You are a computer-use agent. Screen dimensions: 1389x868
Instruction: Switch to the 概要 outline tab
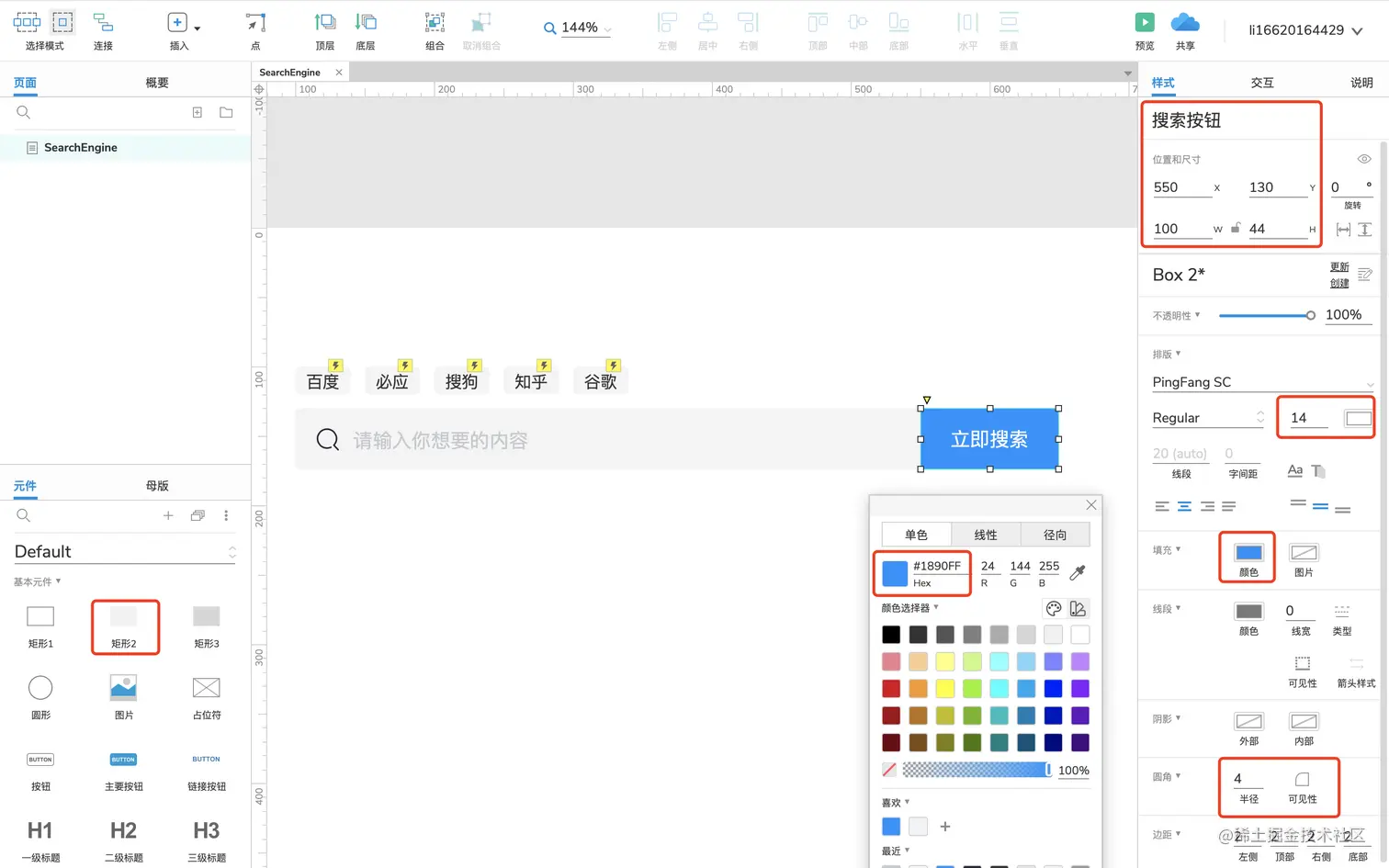[157, 83]
